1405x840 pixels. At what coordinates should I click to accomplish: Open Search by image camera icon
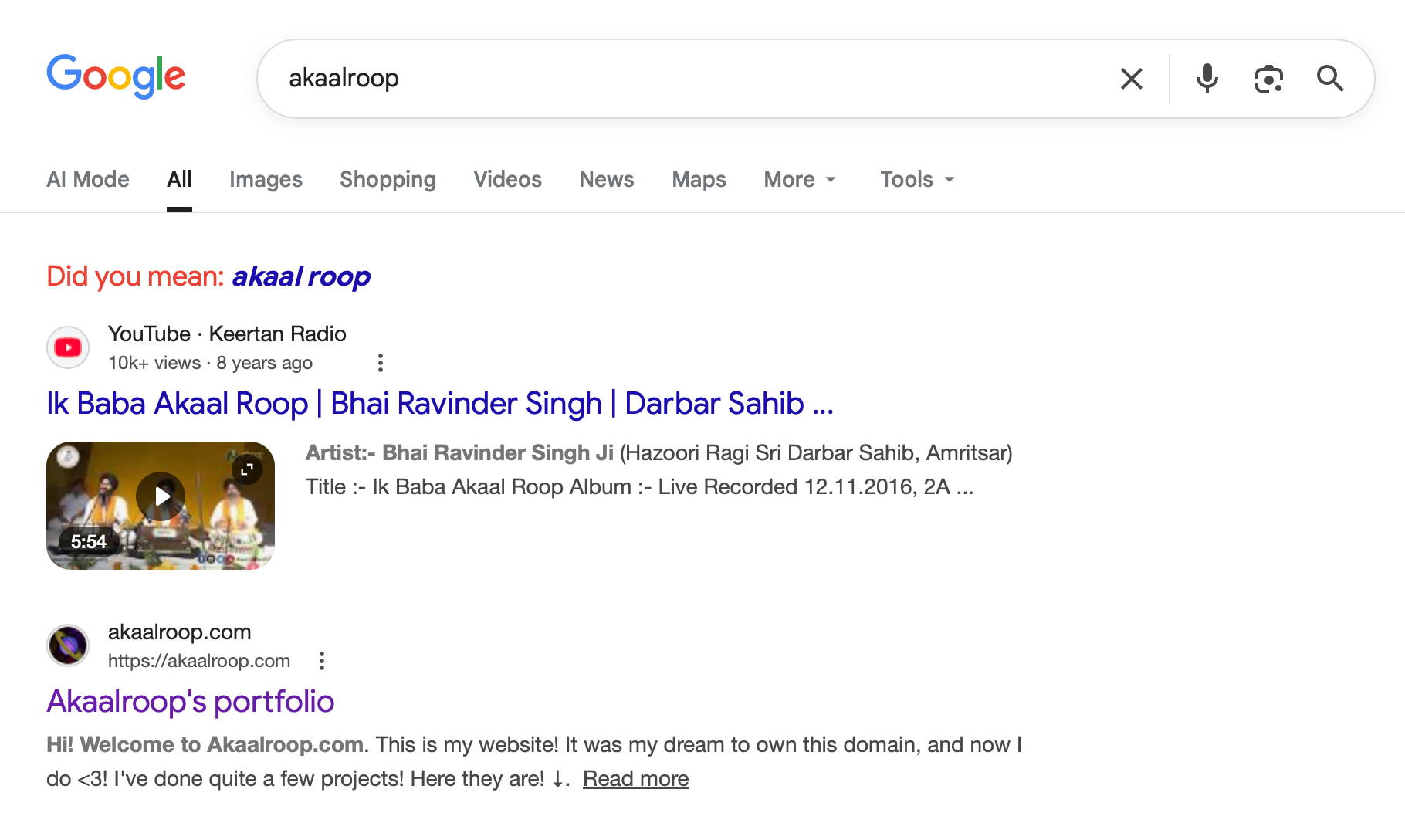click(x=1268, y=79)
